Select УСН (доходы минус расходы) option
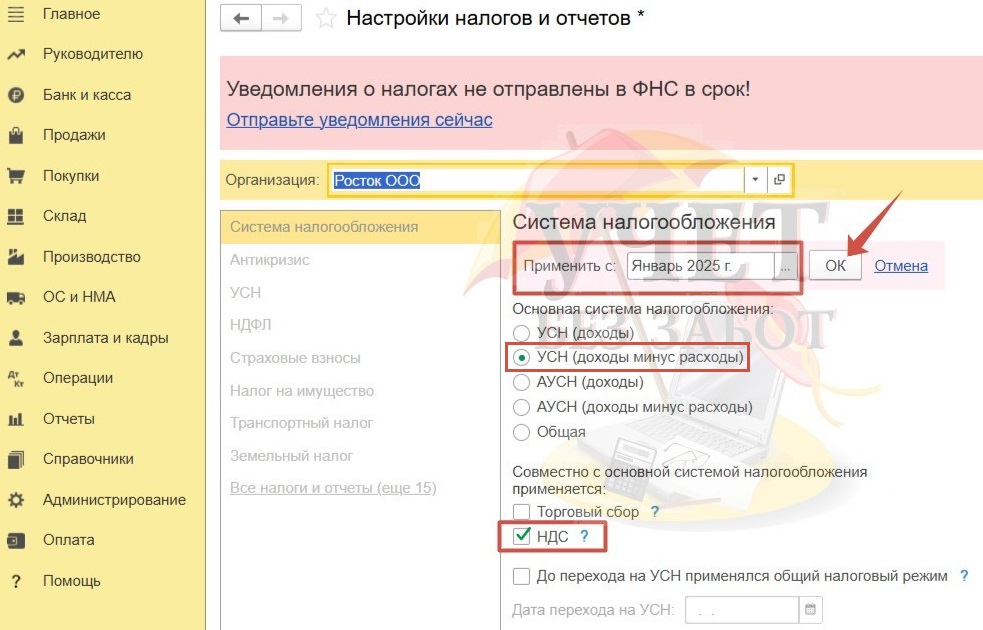Viewport: 983px width, 630px height. click(521, 357)
